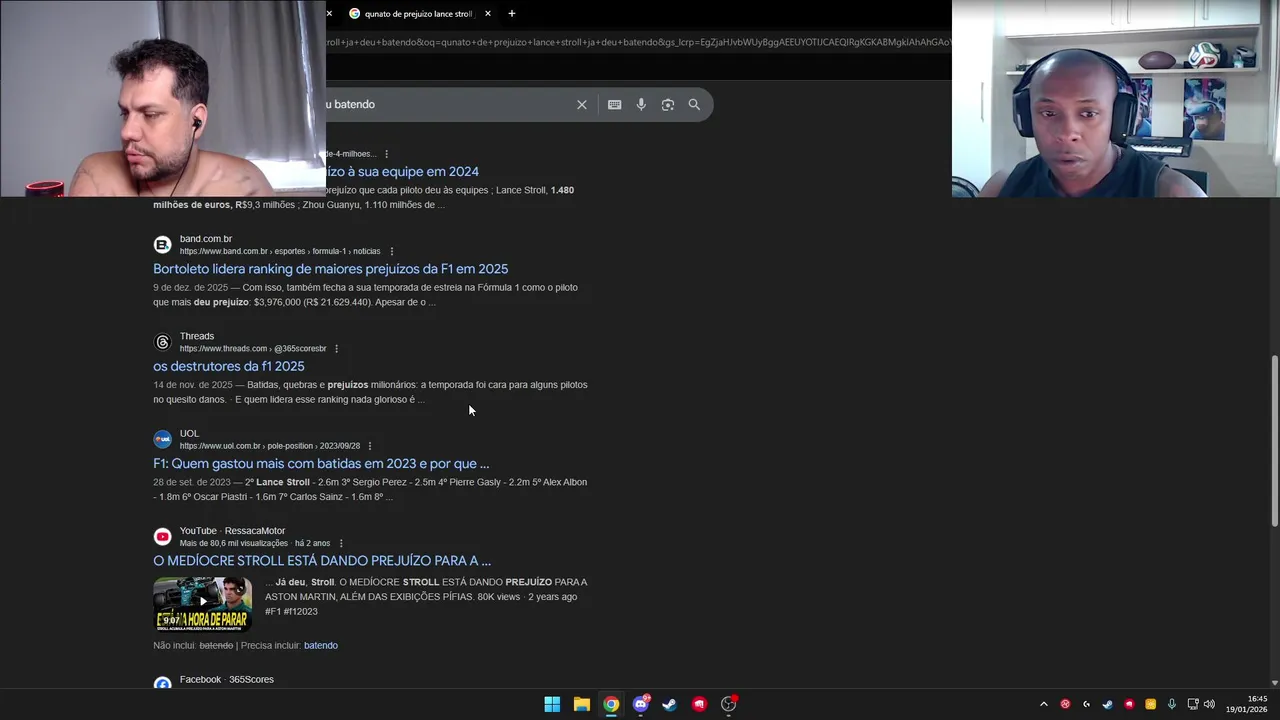Open Steam from the taskbar
Image resolution: width=1280 pixels, height=720 pixels.
coord(670,704)
